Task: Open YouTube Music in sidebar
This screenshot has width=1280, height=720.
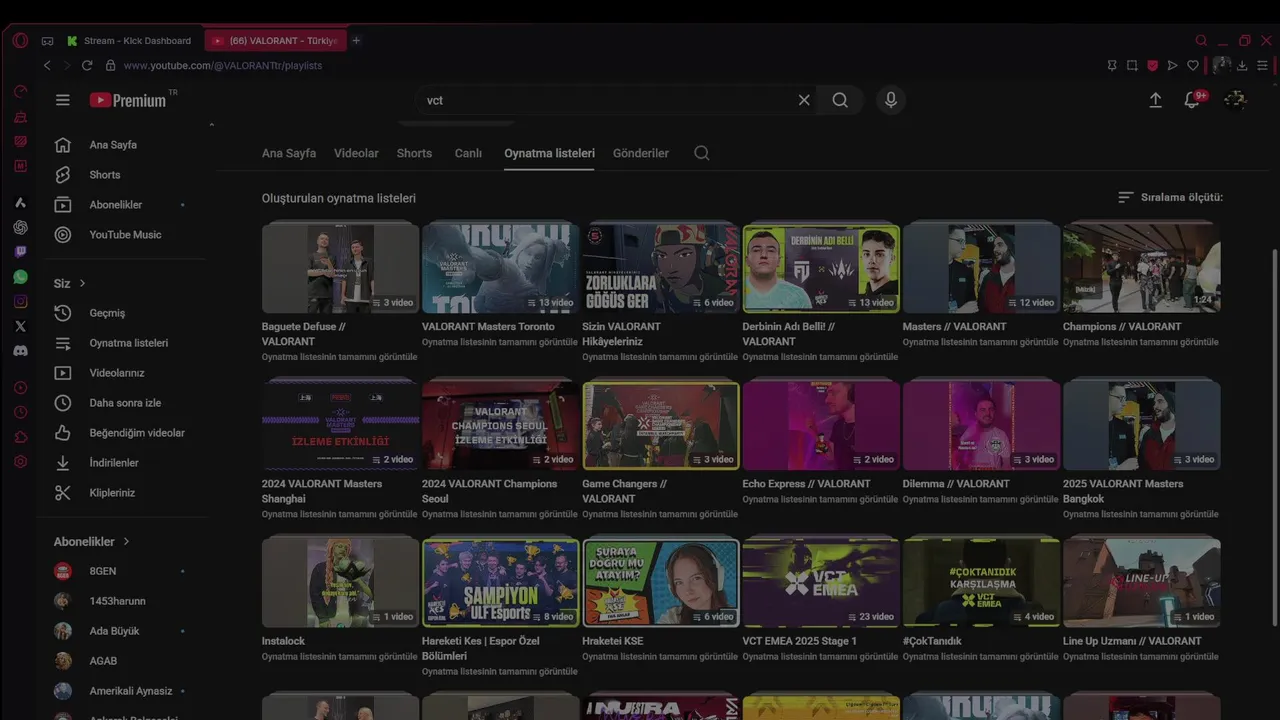Action: (x=127, y=234)
